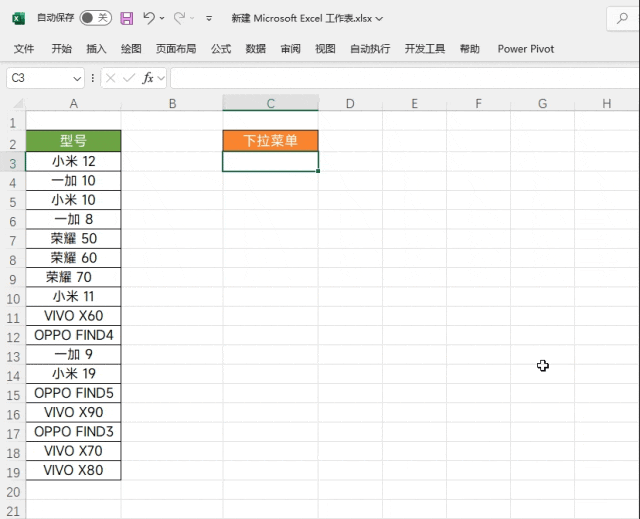Select row 1 header
The width and height of the screenshot is (640, 519).
pyautogui.click(x=13, y=122)
